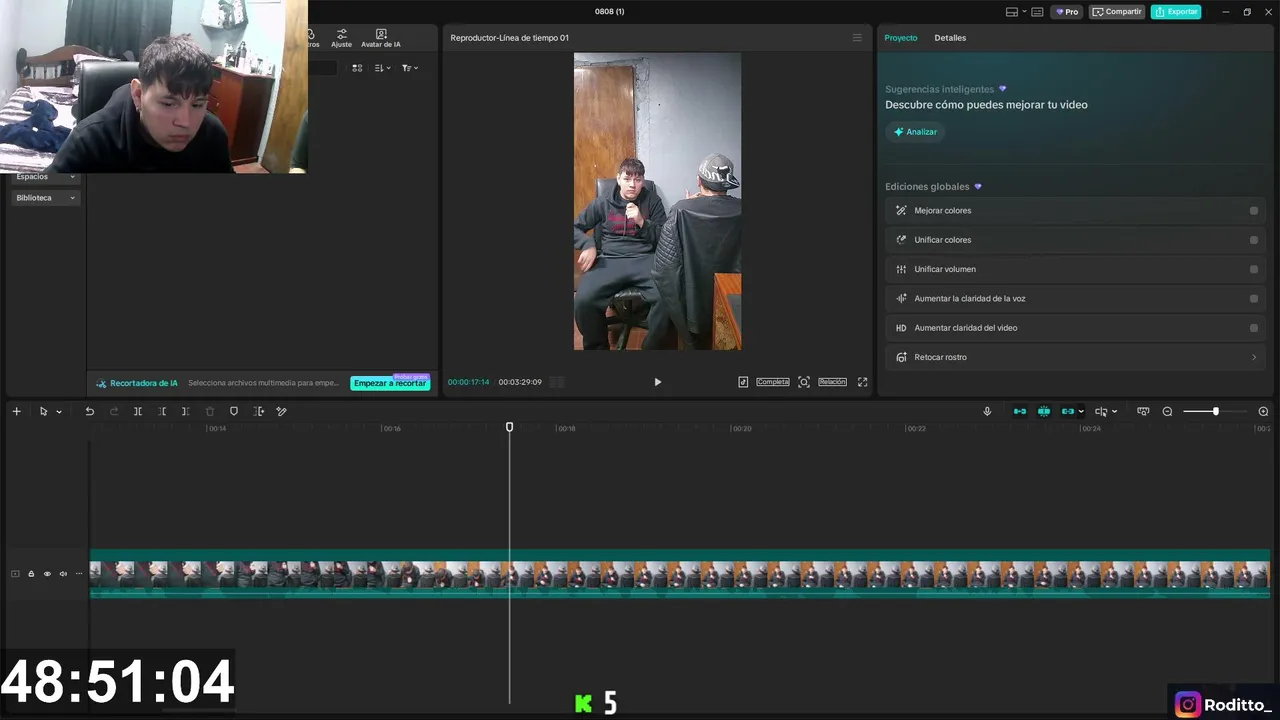Open the media sort dropdown

(382, 68)
